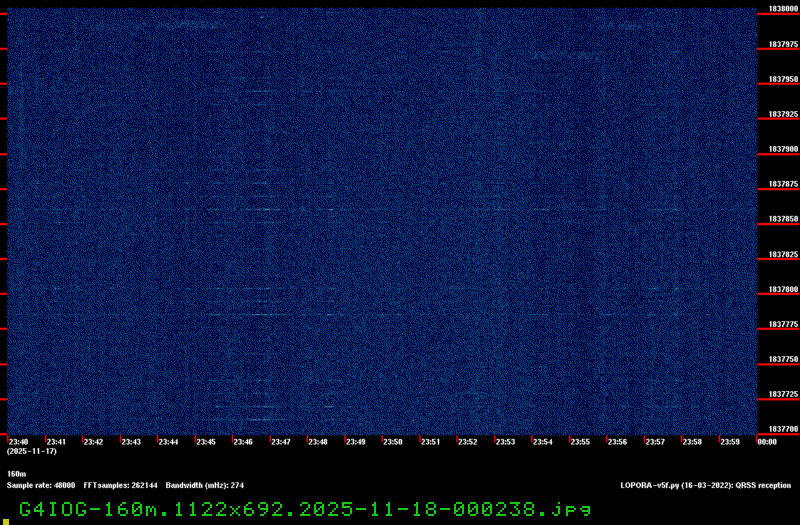Select the 23:45 time axis label
The width and height of the screenshot is (800, 525).
click(205, 441)
